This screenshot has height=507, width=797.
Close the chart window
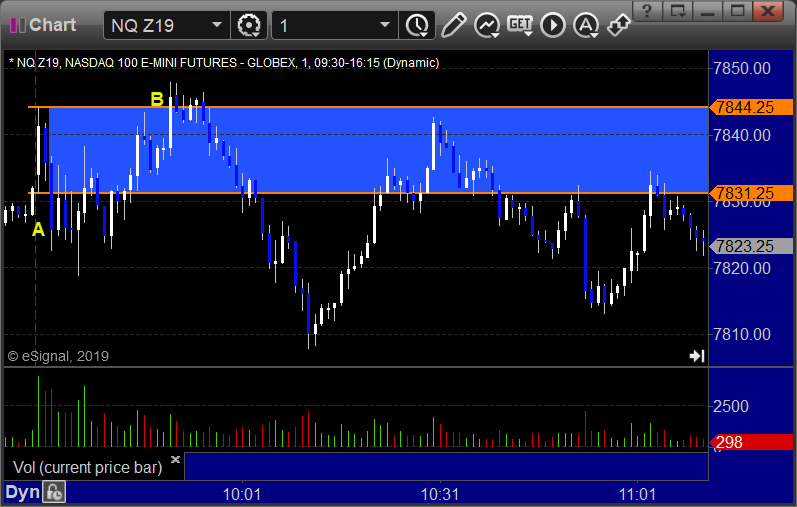(x=769, y=11)
